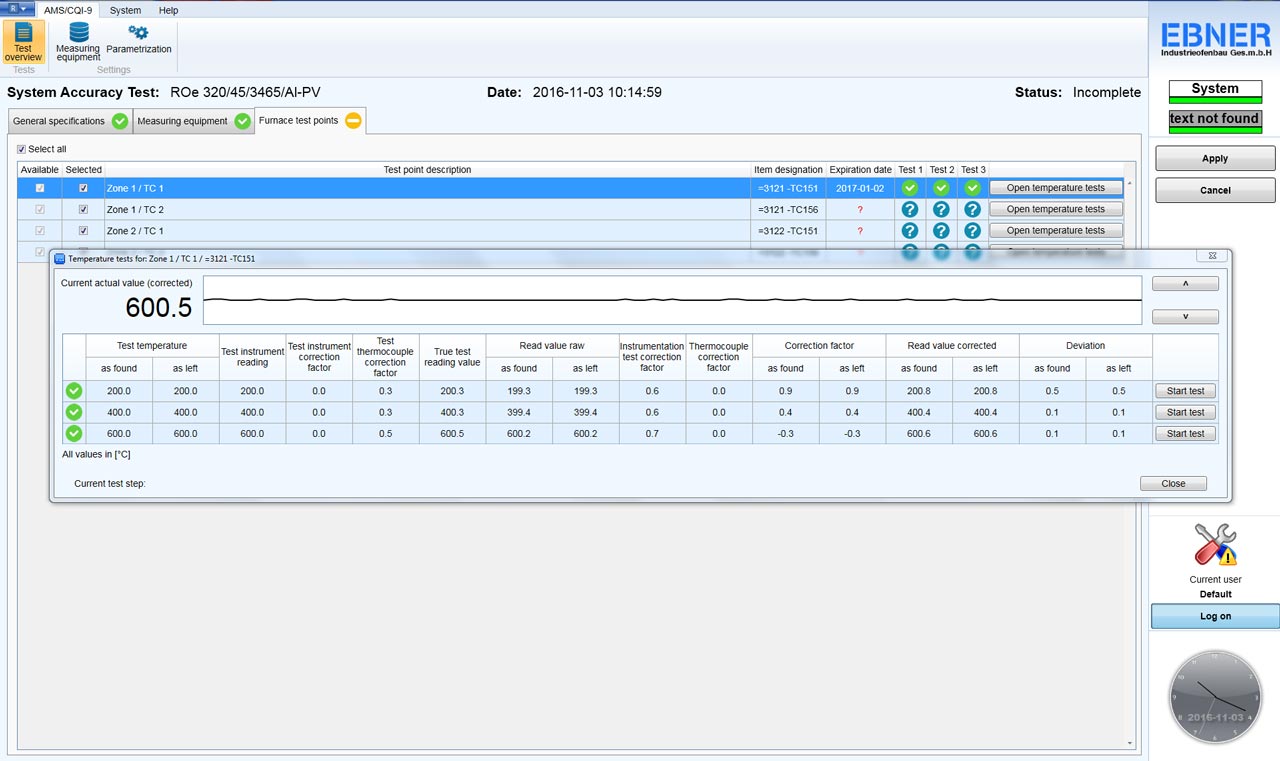Click the tools warning icon above Current user

pos(1215,544)
